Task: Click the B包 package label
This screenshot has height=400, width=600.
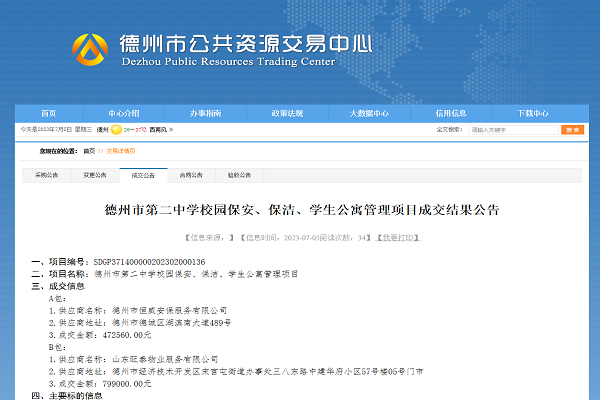Action: (x=57, y=347)
